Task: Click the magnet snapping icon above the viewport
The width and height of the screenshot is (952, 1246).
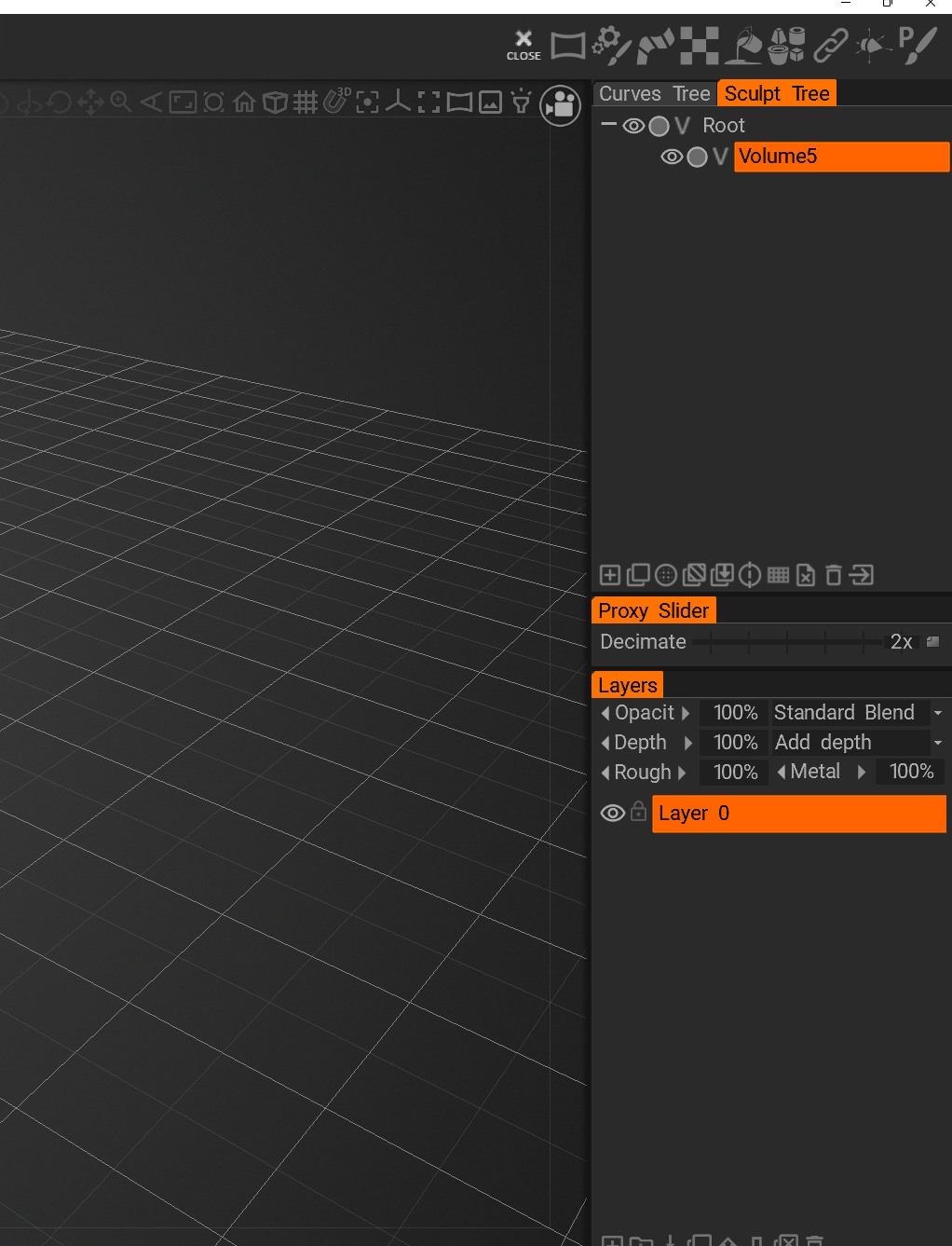Action: 335,103
